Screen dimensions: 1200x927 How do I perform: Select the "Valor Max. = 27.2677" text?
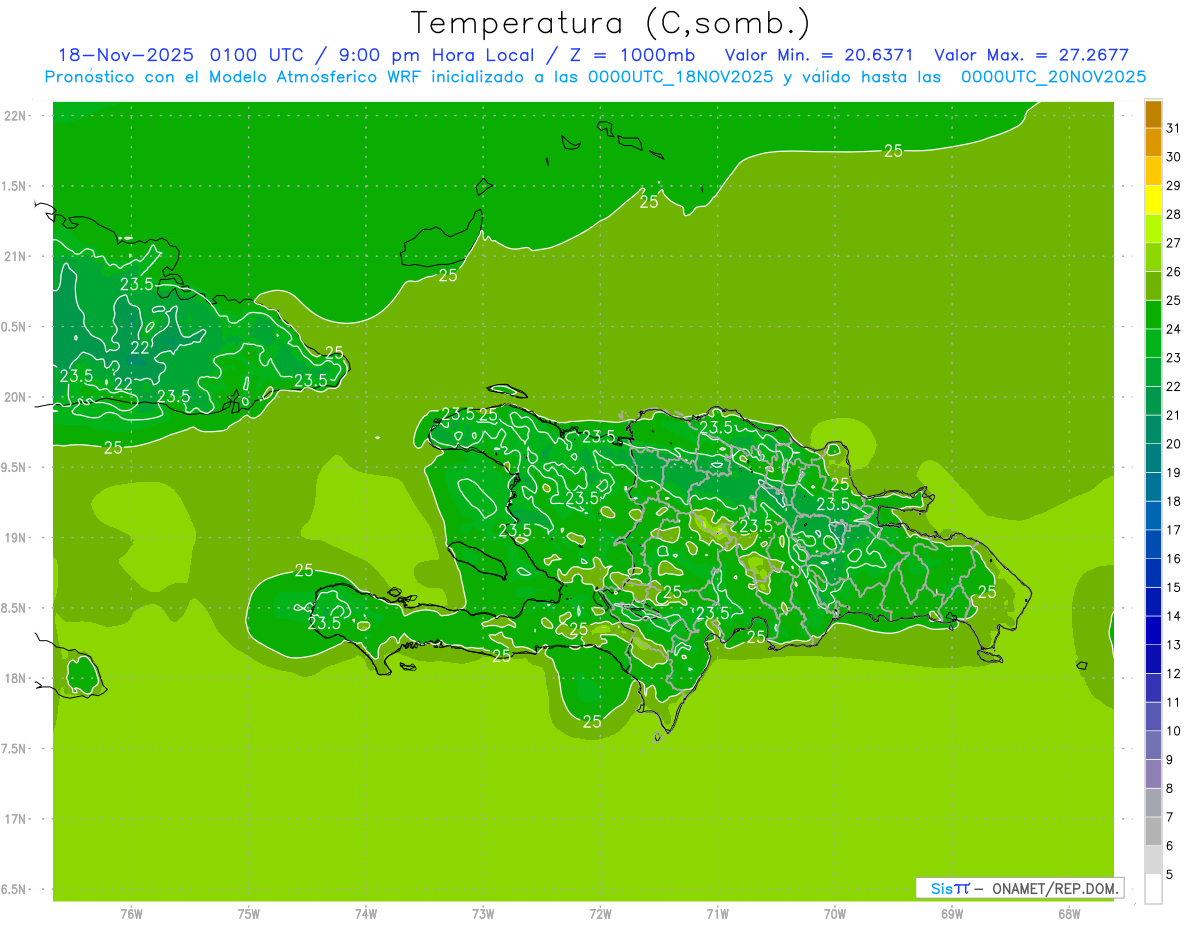coord(1030,55)
